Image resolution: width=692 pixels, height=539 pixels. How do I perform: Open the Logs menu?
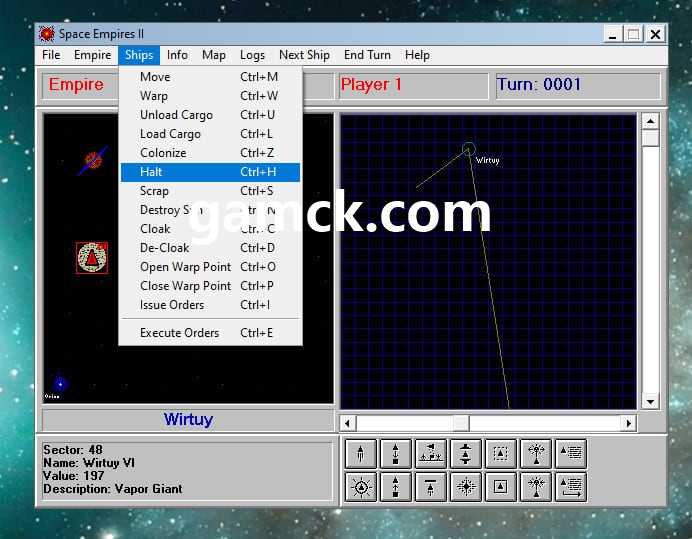pos(252,55)
